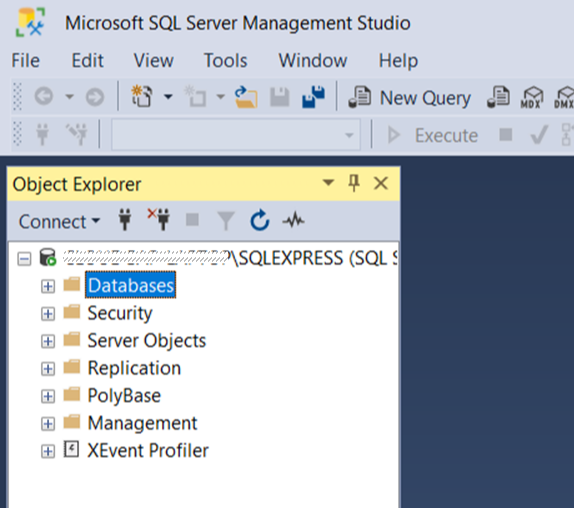Click the Filter funnel icon
This screenshot has height=508, width=574.
click(226, 221)
